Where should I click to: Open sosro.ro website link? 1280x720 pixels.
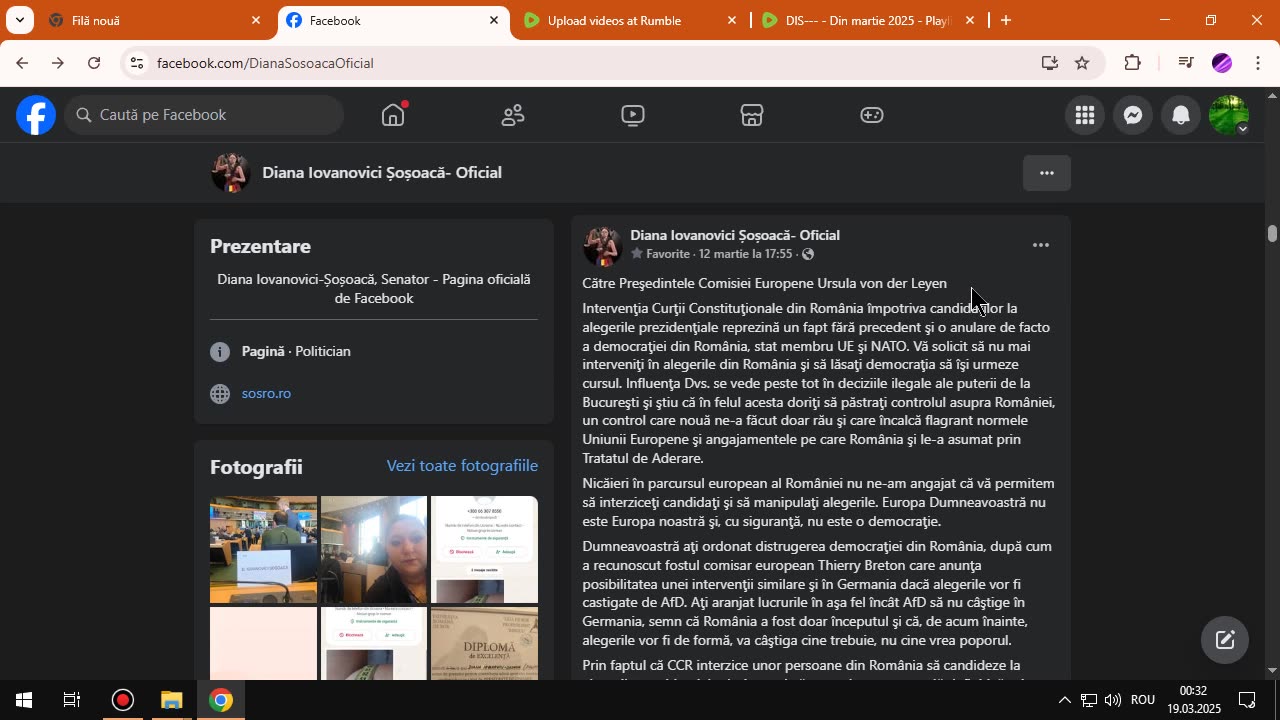(x=266, y=393)
